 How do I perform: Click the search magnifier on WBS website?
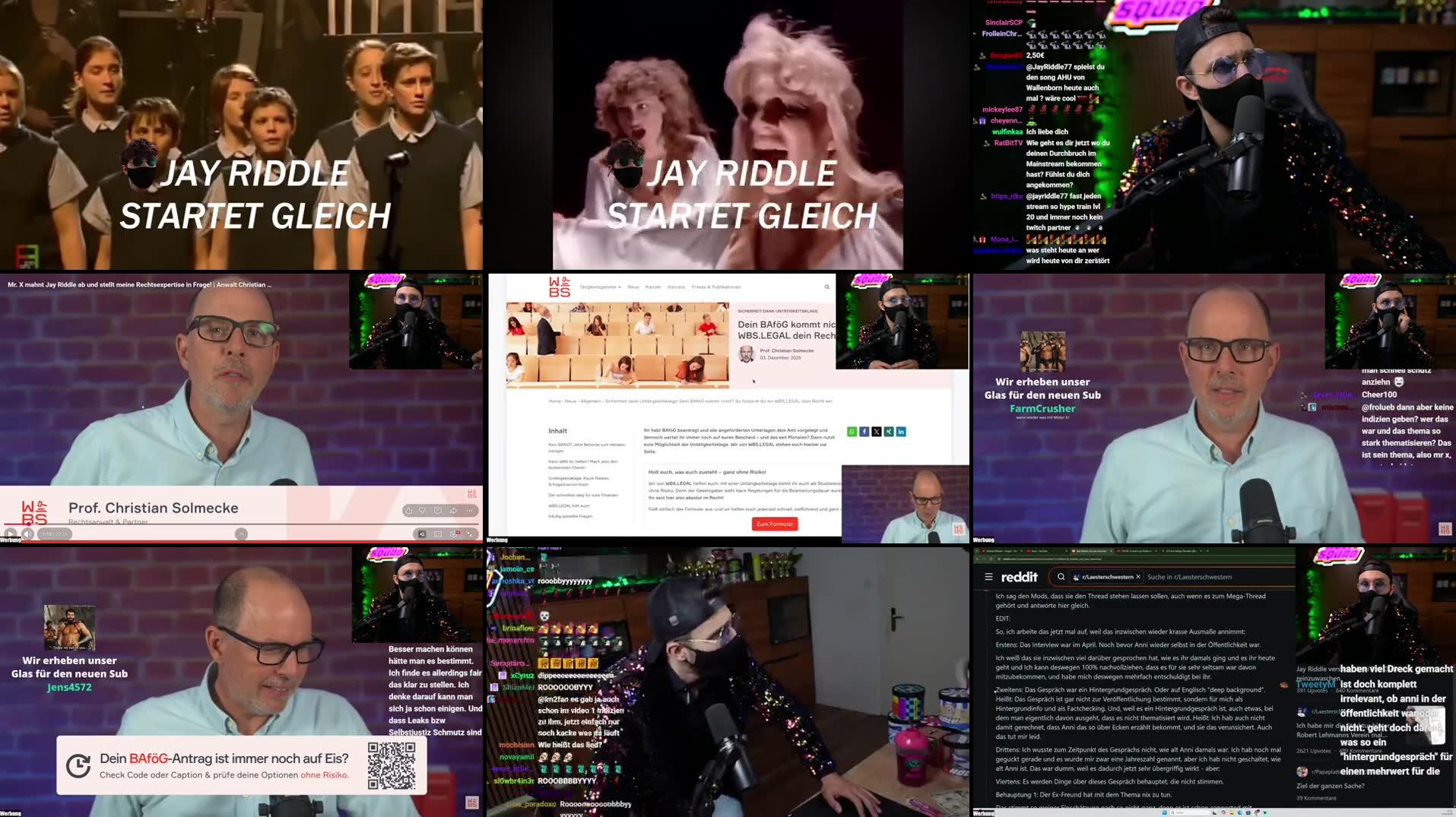[x=826, y=287]
